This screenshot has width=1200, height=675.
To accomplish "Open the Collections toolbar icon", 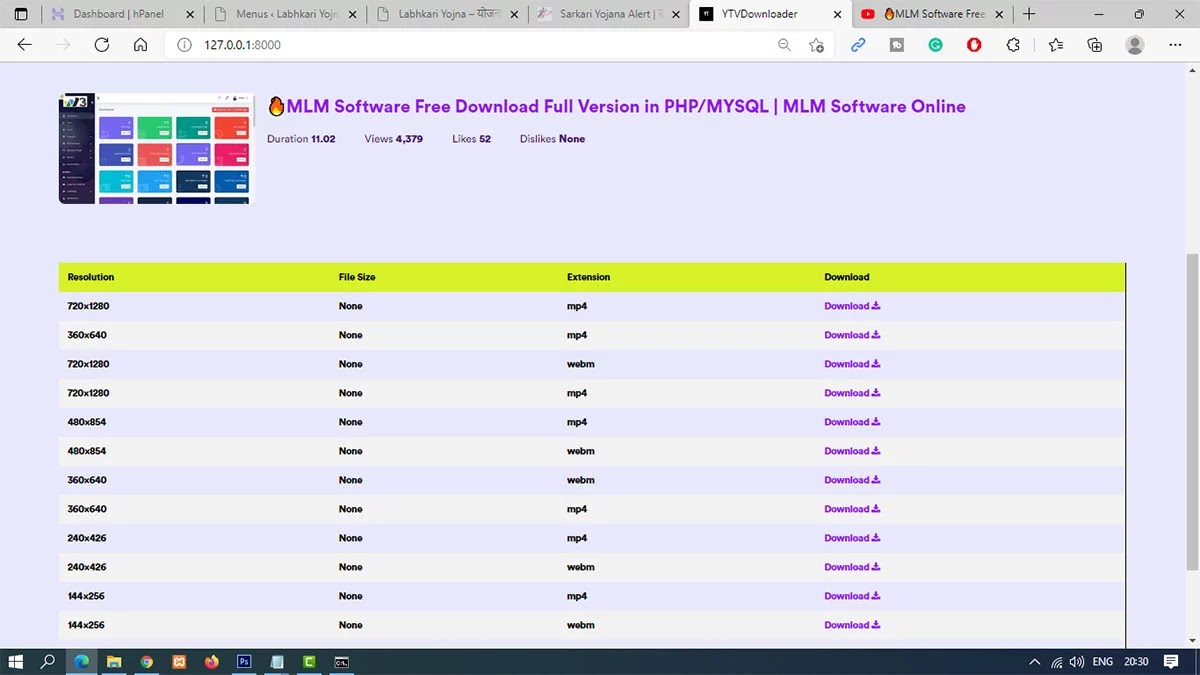I will pos(1095,45).
